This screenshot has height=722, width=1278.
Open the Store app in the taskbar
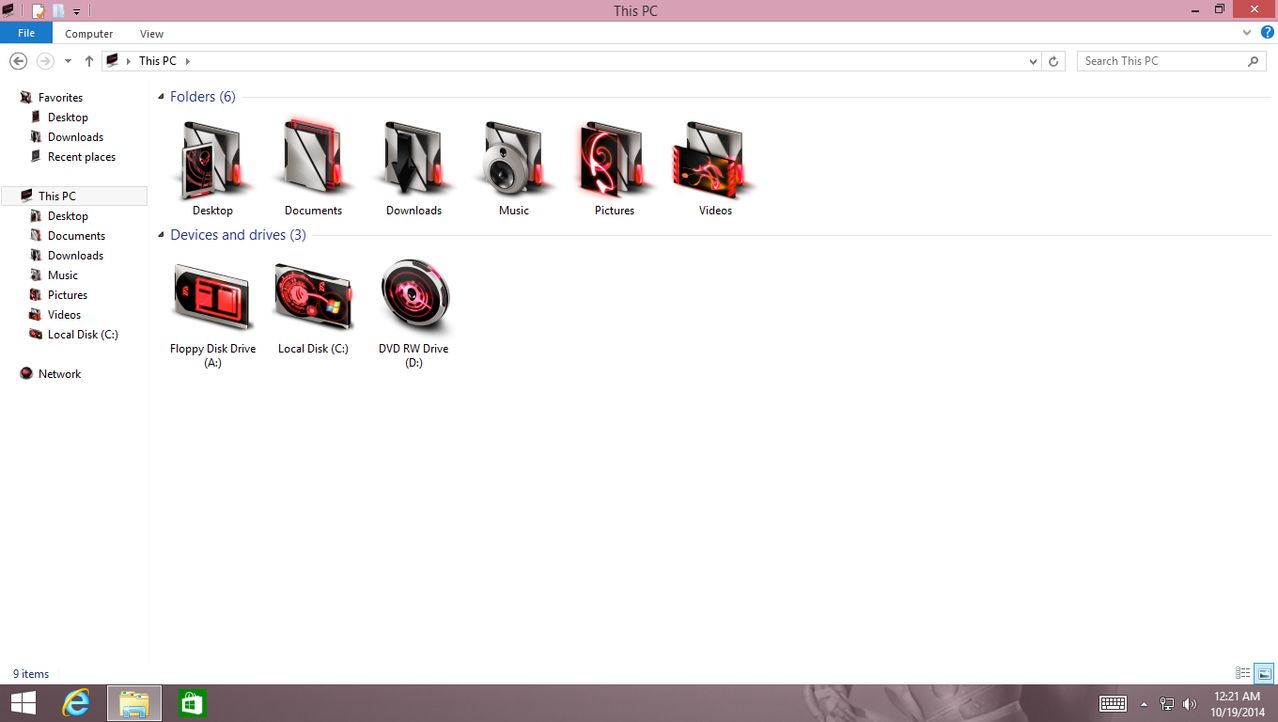191,703
